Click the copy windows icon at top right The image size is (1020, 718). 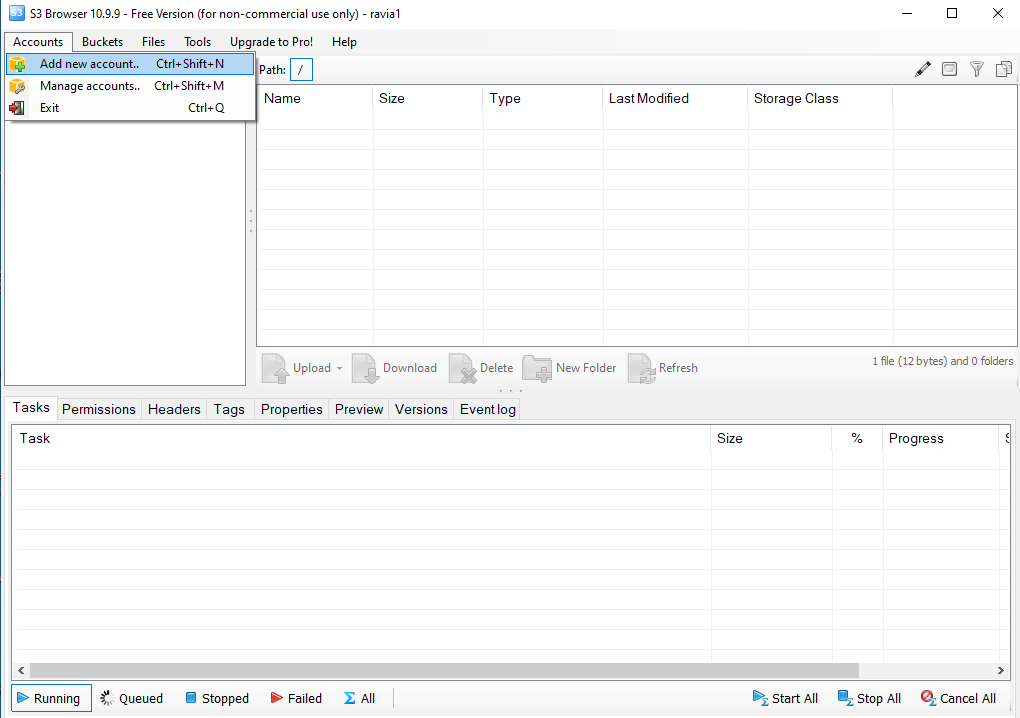click(x=1004, y=69)
